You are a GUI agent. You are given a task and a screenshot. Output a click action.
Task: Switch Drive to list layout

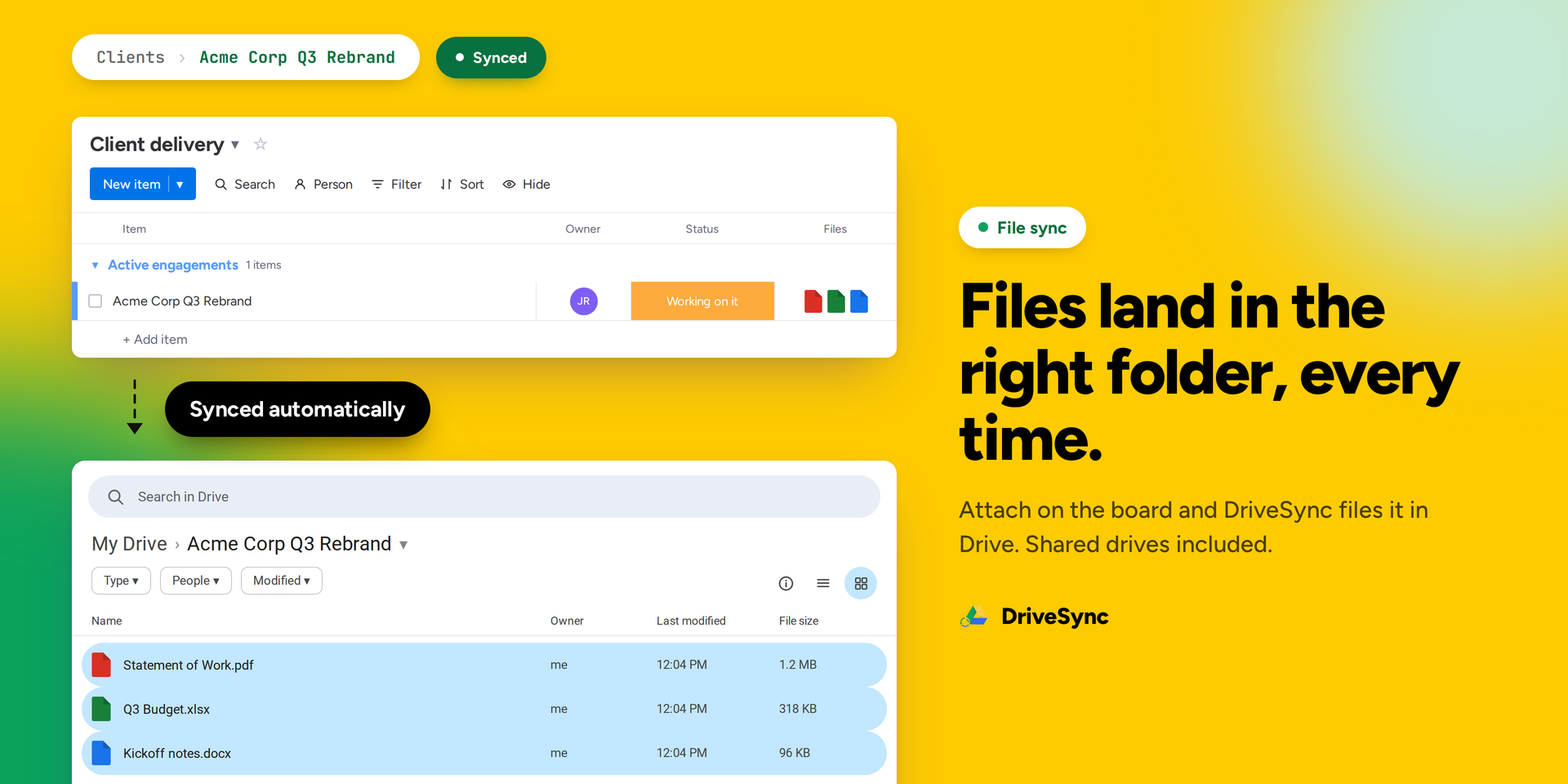823,583
